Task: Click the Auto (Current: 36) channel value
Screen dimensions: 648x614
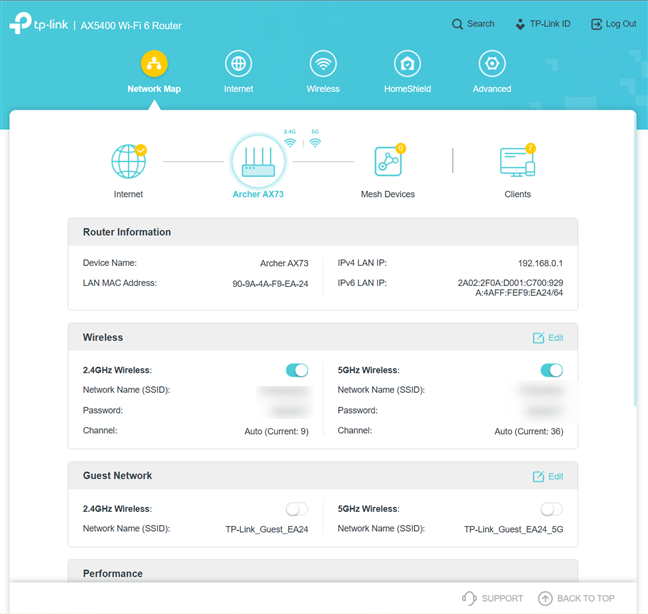Action: pyautogui.click(x=529, y=431)
